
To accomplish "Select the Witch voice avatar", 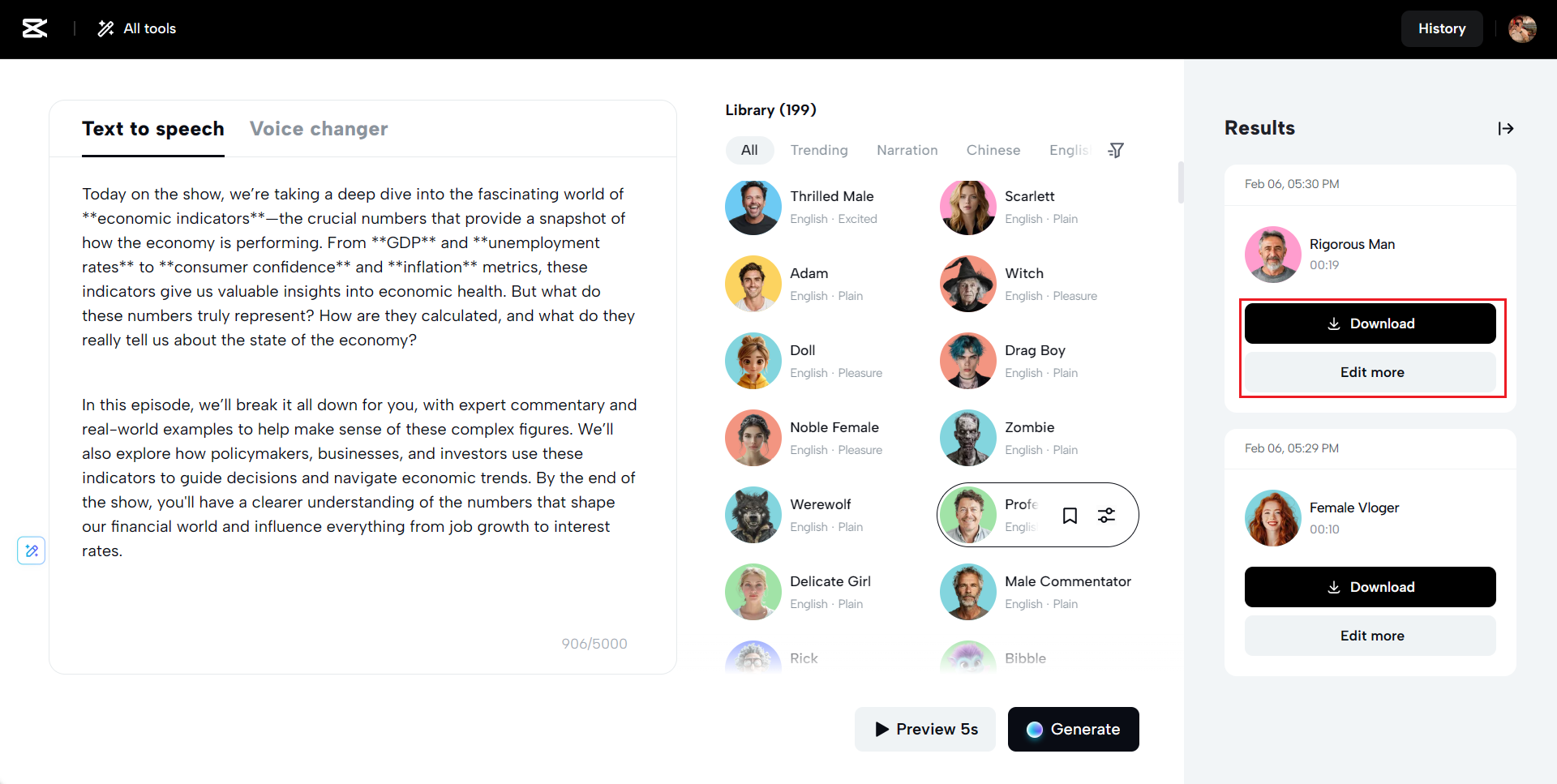I will pyautogui.click(x=967, y=284).
